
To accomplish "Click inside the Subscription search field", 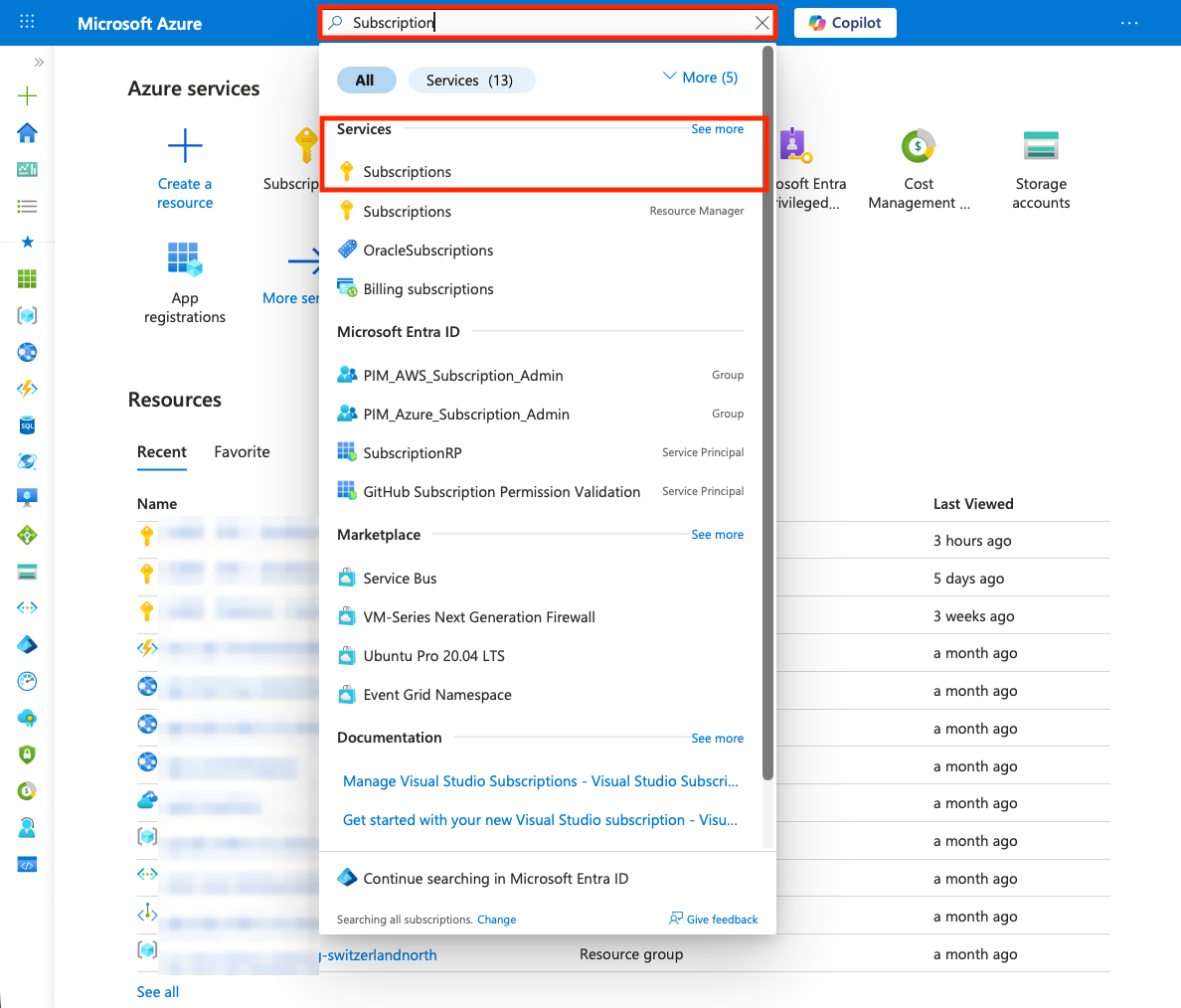I will [x=547, y=23].
